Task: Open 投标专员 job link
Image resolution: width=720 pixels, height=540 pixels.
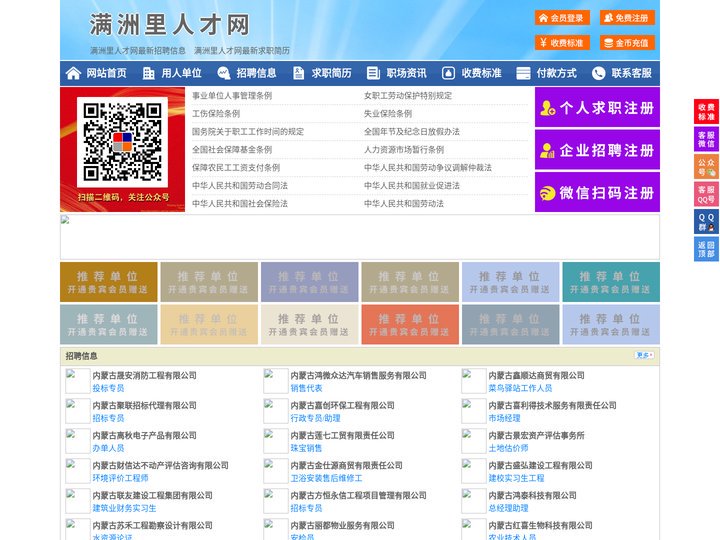Action: coord(108,388)
